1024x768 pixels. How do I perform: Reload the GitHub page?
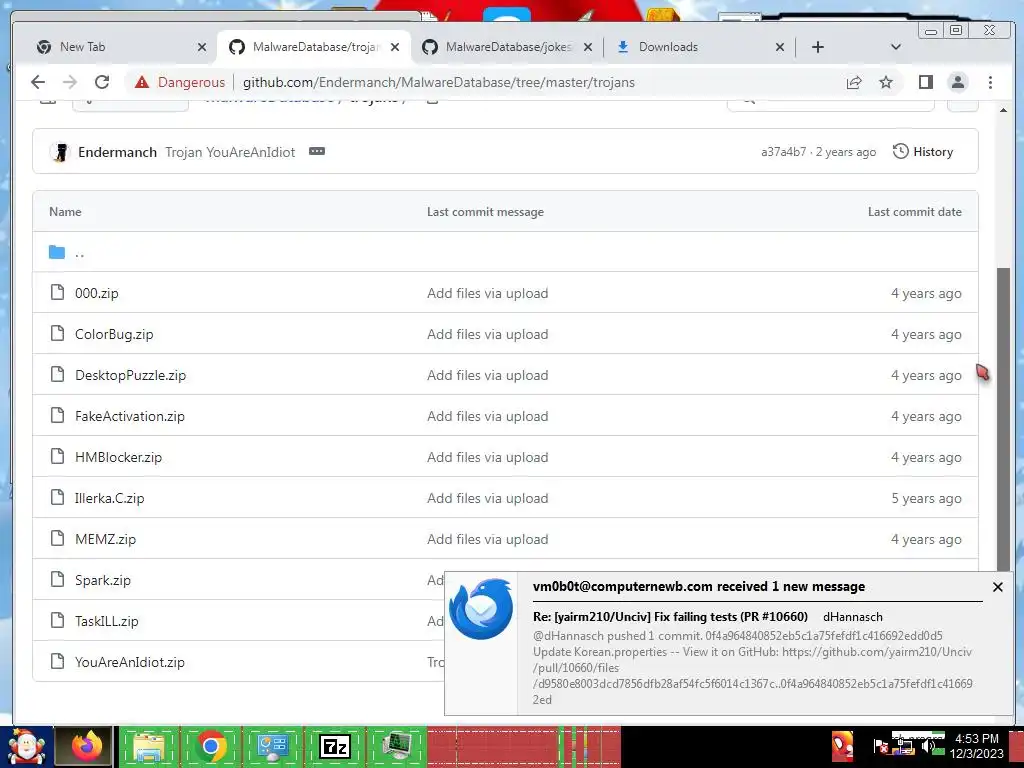tap(102, 82)
